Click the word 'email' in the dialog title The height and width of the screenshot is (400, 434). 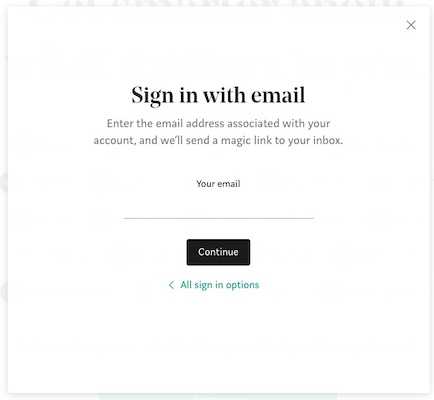coord(278,95)
